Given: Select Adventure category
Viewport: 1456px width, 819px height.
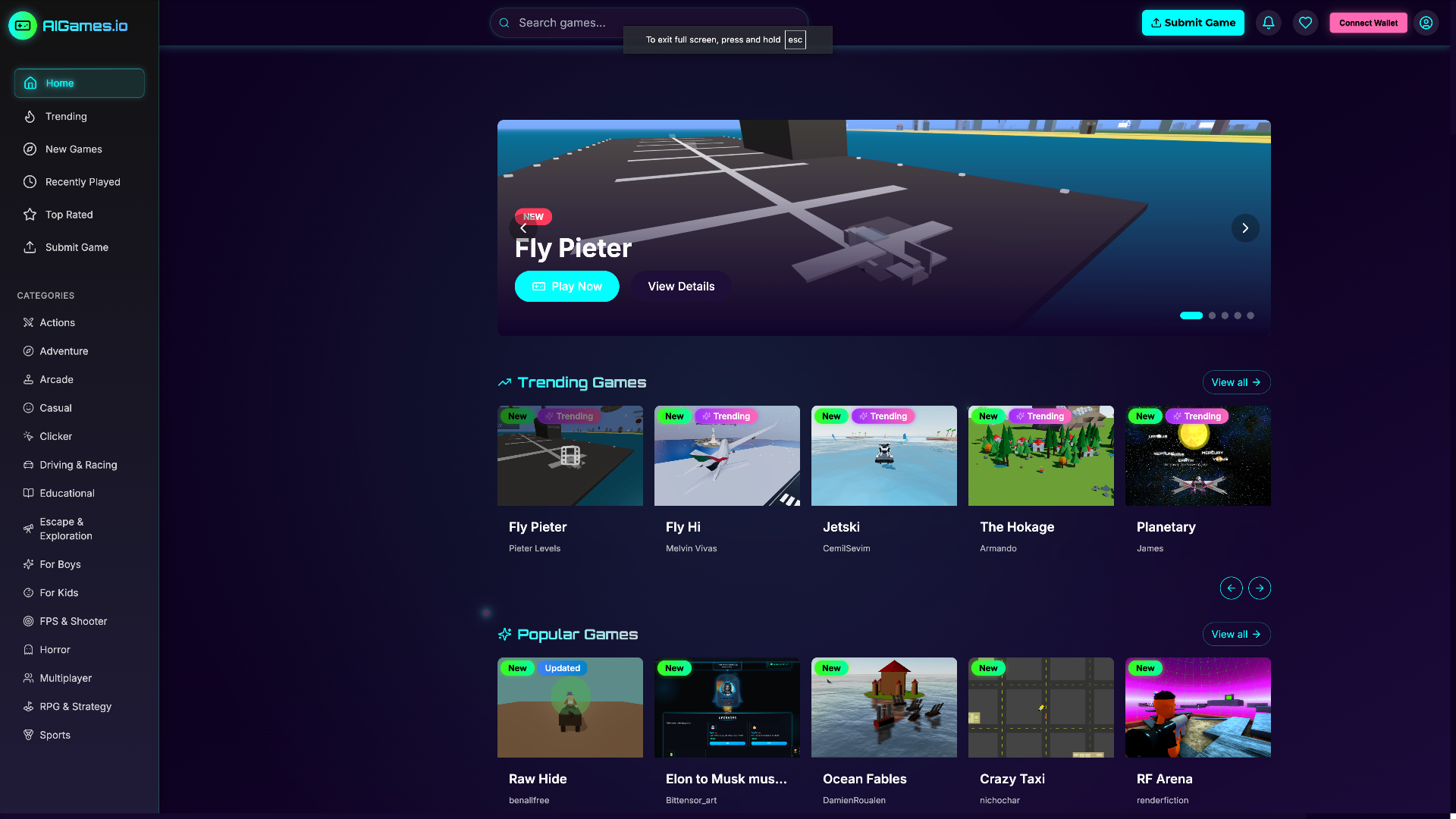Looking at the screenshot, I should [80, 351].
